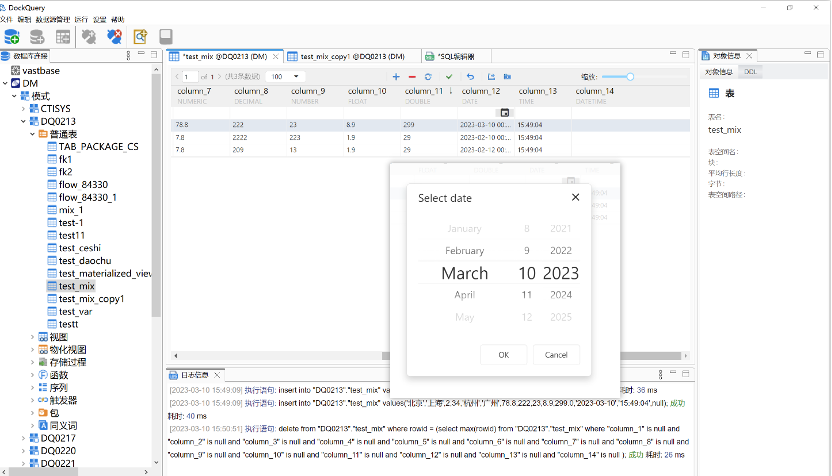Switch to the DDL tab in object info

[750, 72]
